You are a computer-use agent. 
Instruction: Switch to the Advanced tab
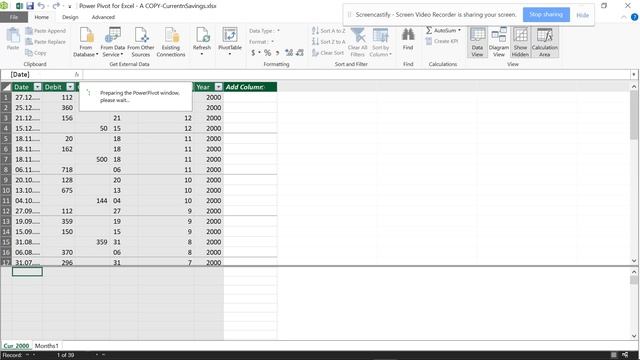[103, 17]
